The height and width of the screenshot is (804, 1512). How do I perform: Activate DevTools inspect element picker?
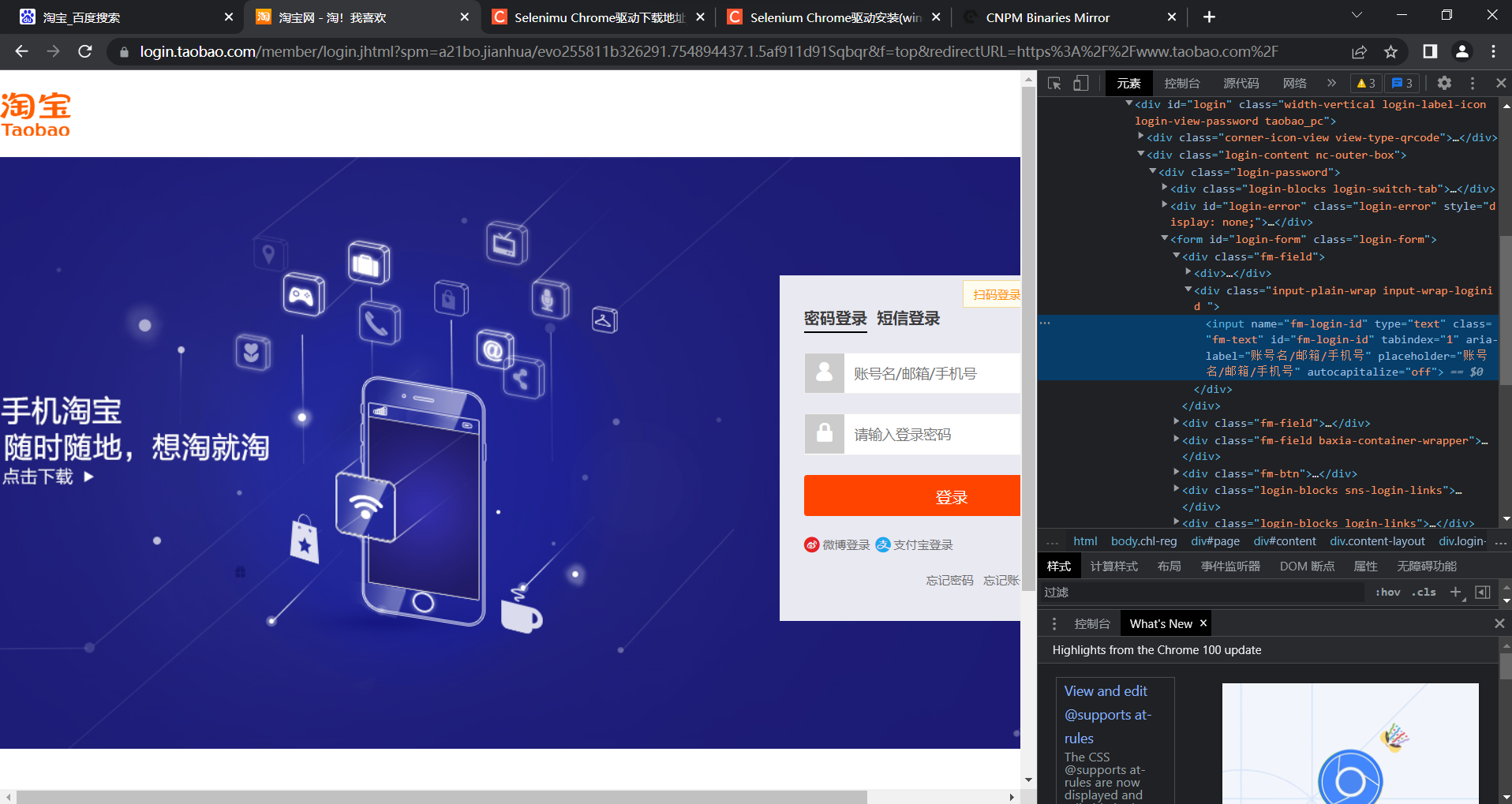[1054, 83]
